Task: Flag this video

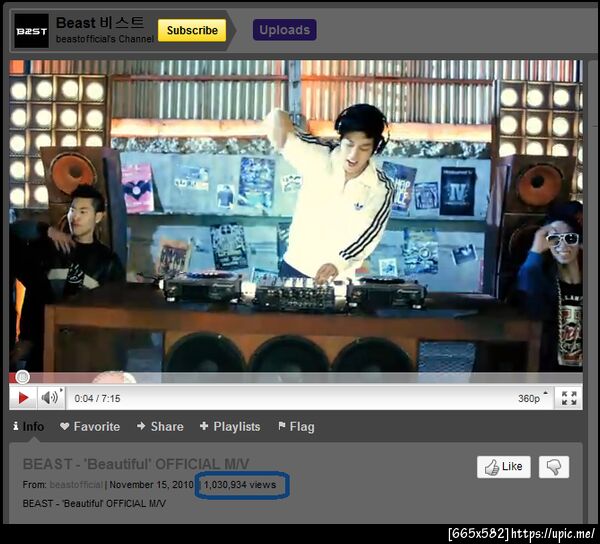Action: click(x=297, y=427)
